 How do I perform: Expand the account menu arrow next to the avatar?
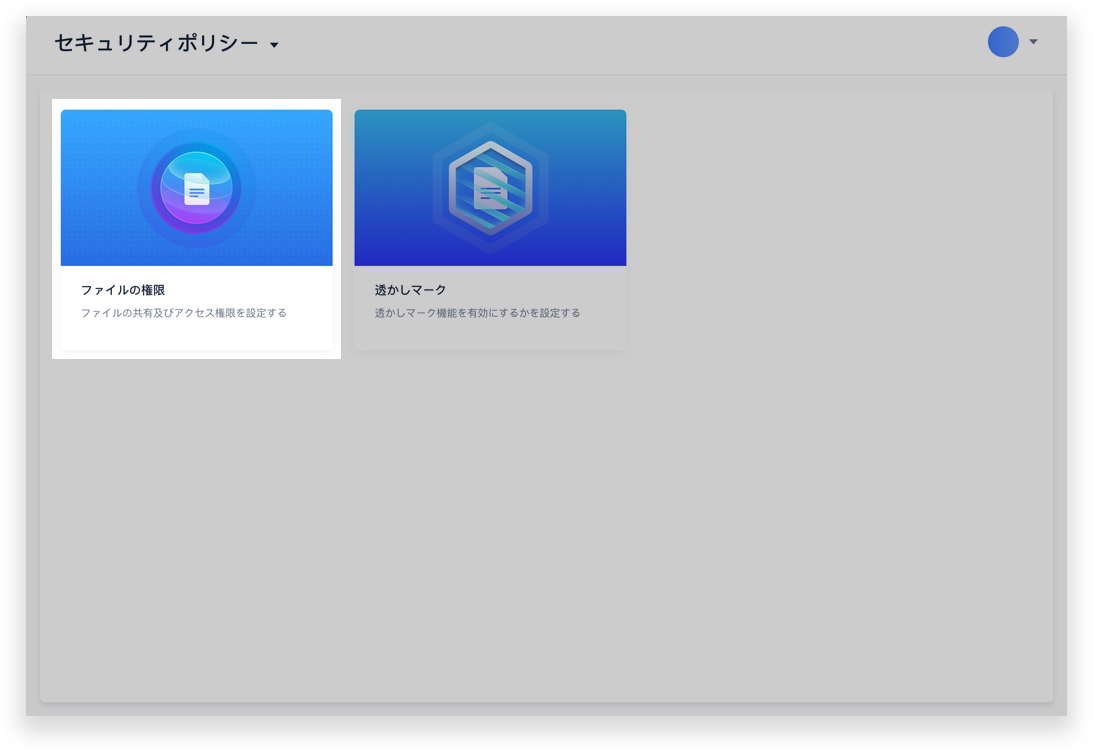1033,42
